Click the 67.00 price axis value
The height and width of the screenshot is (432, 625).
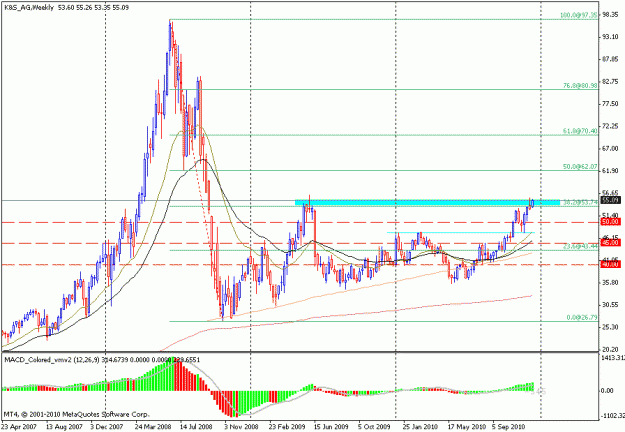coord(610,149)
